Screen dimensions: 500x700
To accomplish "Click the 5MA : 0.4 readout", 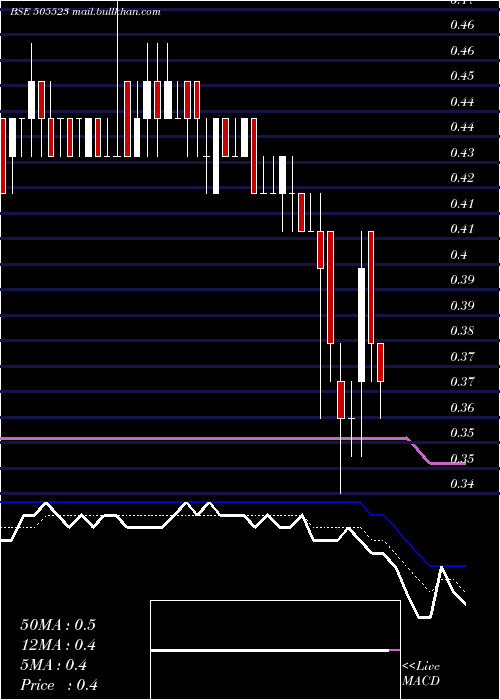I will point(54,665).
